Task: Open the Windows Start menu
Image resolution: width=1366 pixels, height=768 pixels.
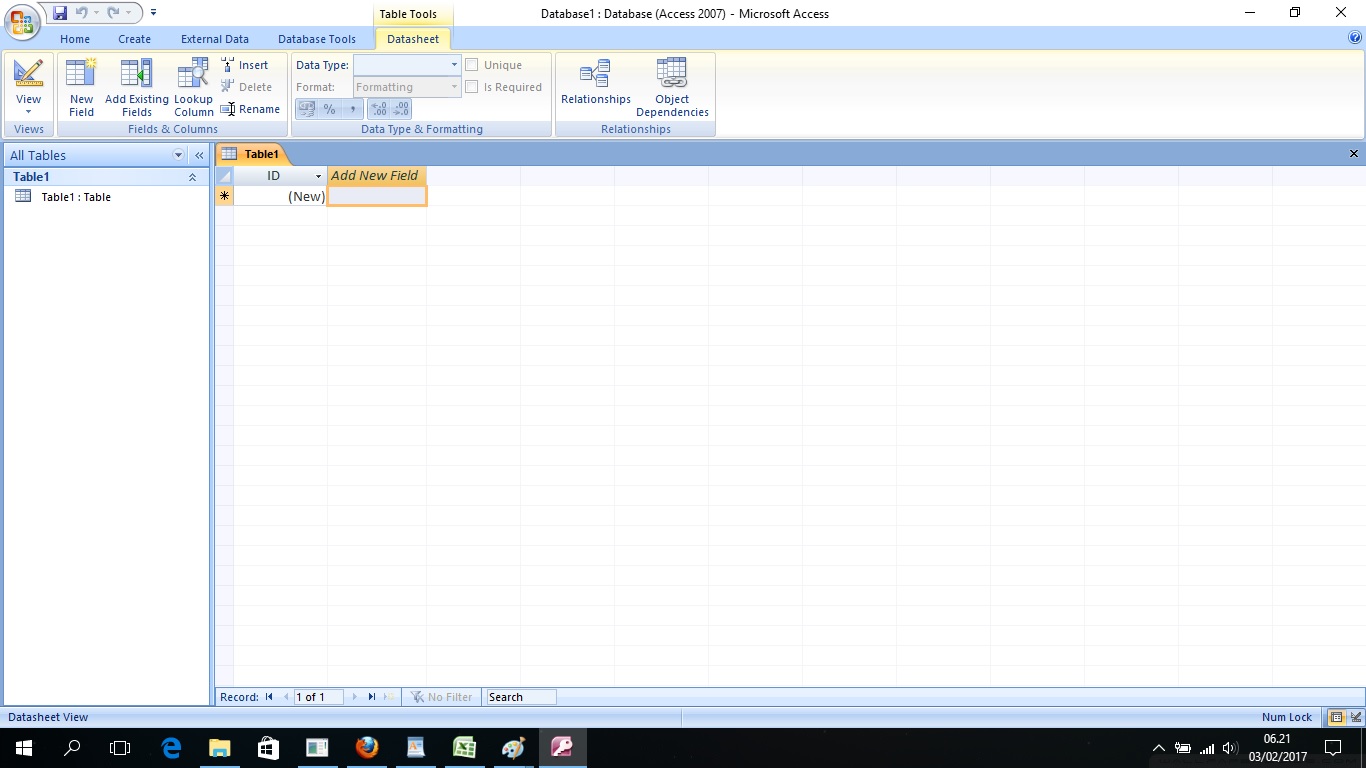Action: 24,748
